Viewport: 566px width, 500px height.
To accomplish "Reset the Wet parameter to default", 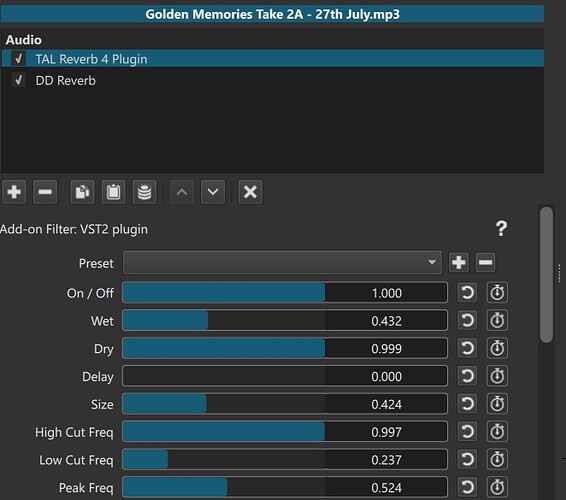I will [x=467, y=321].
